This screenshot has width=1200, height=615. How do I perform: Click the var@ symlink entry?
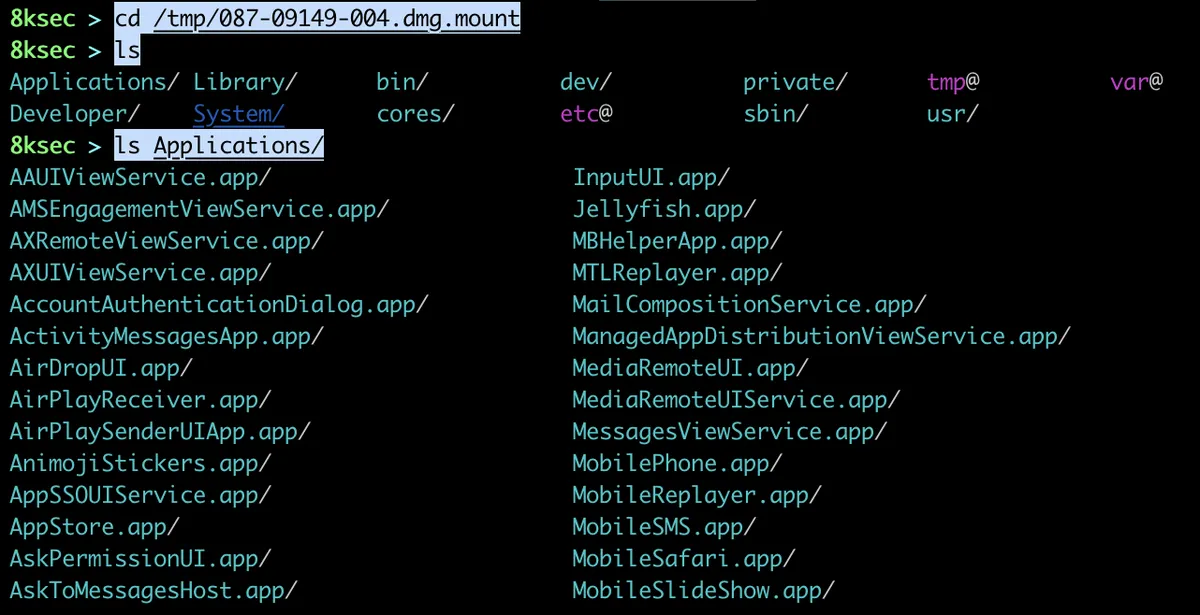1136,82
